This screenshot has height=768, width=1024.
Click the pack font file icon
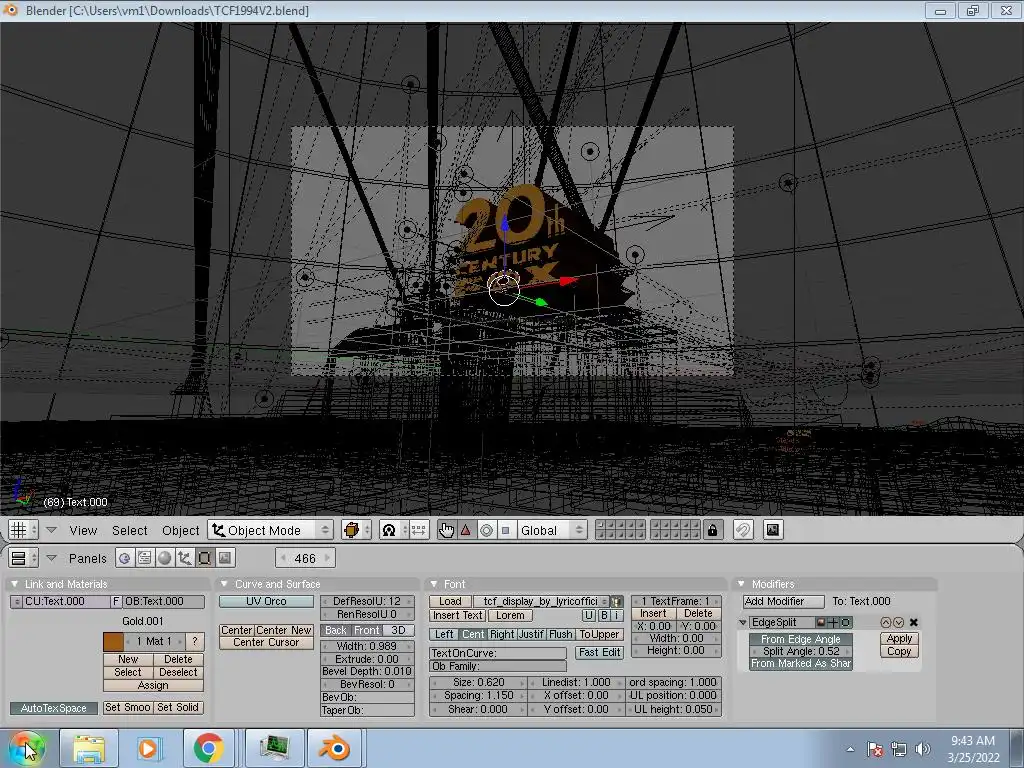pyautogui.click(x=616, y=601)
